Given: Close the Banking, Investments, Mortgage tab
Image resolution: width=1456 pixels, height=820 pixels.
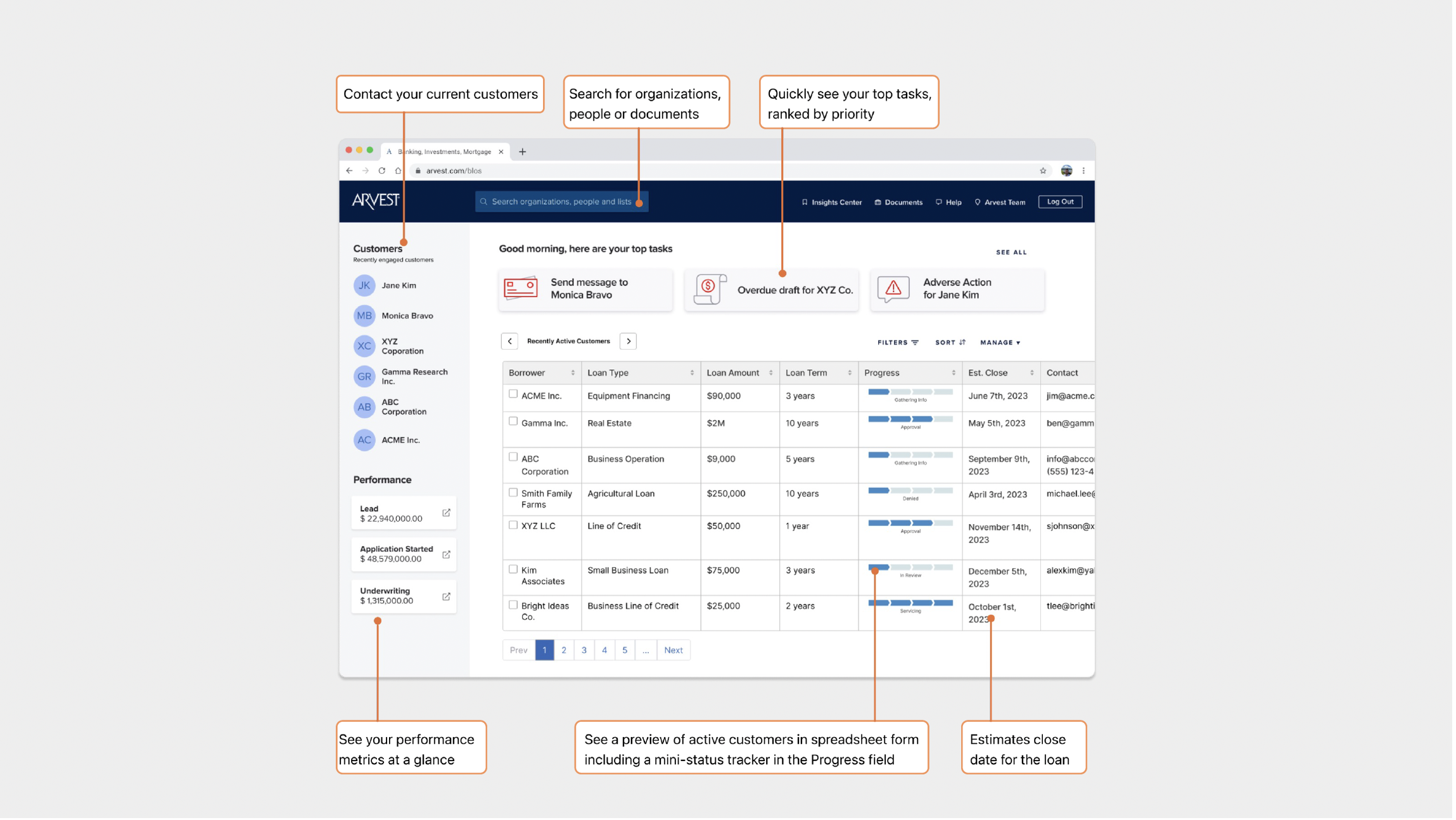Looking at the screenshot, I should [501, 152].
